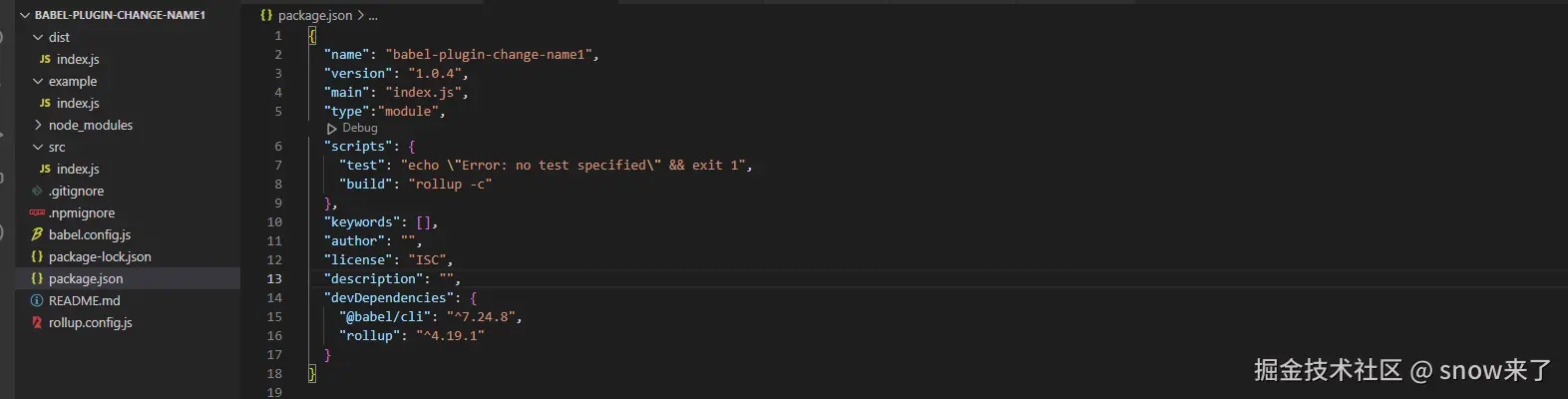Viewport: 1568px width, 399px height.
Task: Click package.json in the breadcrumb bar
Action: (314, 15)
